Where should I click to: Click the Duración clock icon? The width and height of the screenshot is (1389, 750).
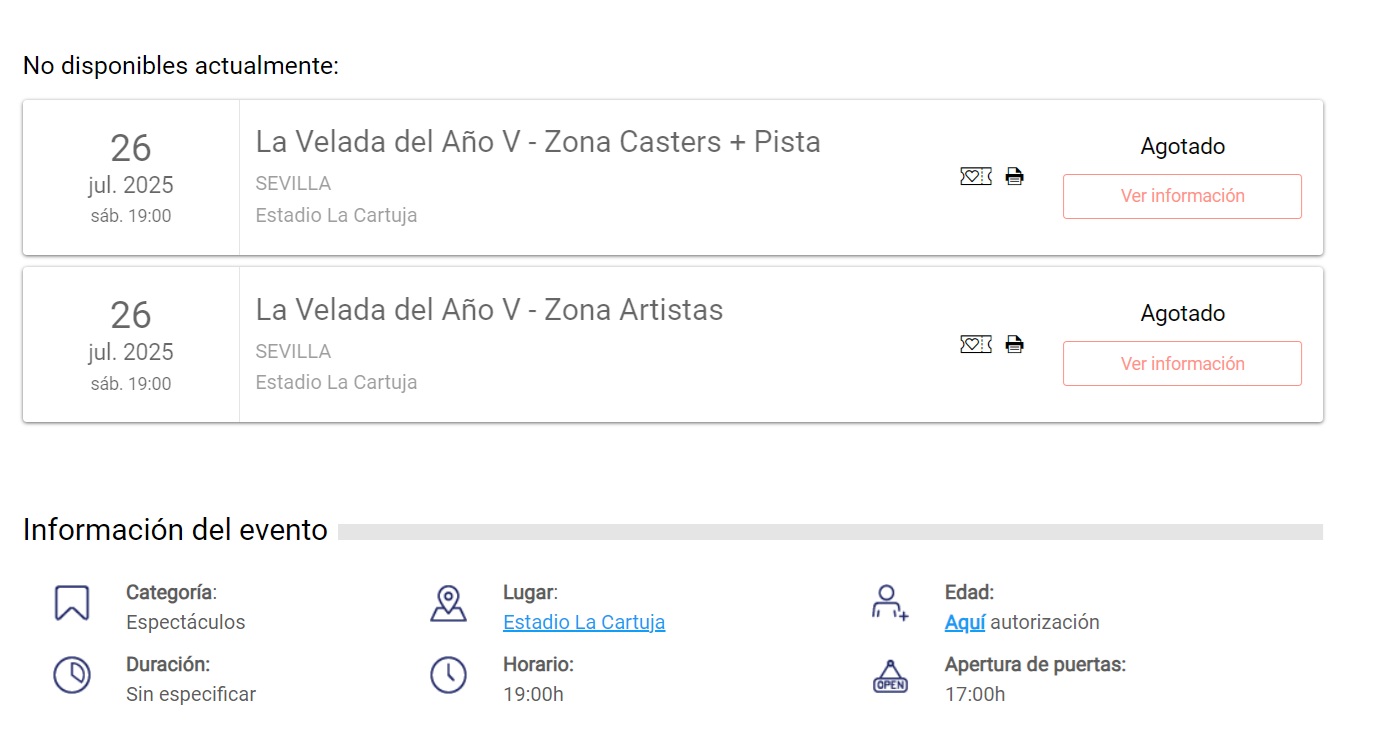(x=72, y=675)
